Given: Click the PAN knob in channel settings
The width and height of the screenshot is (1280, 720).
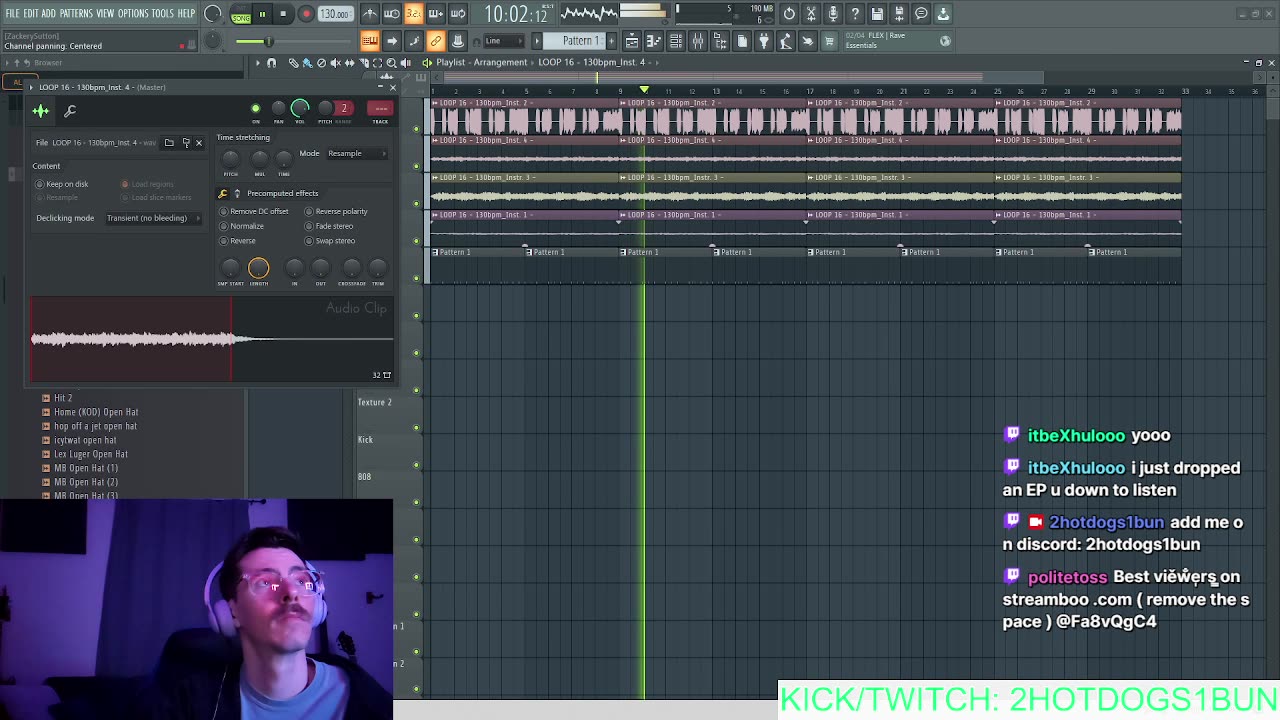Looking at the screenshot, I should [278, 108].
